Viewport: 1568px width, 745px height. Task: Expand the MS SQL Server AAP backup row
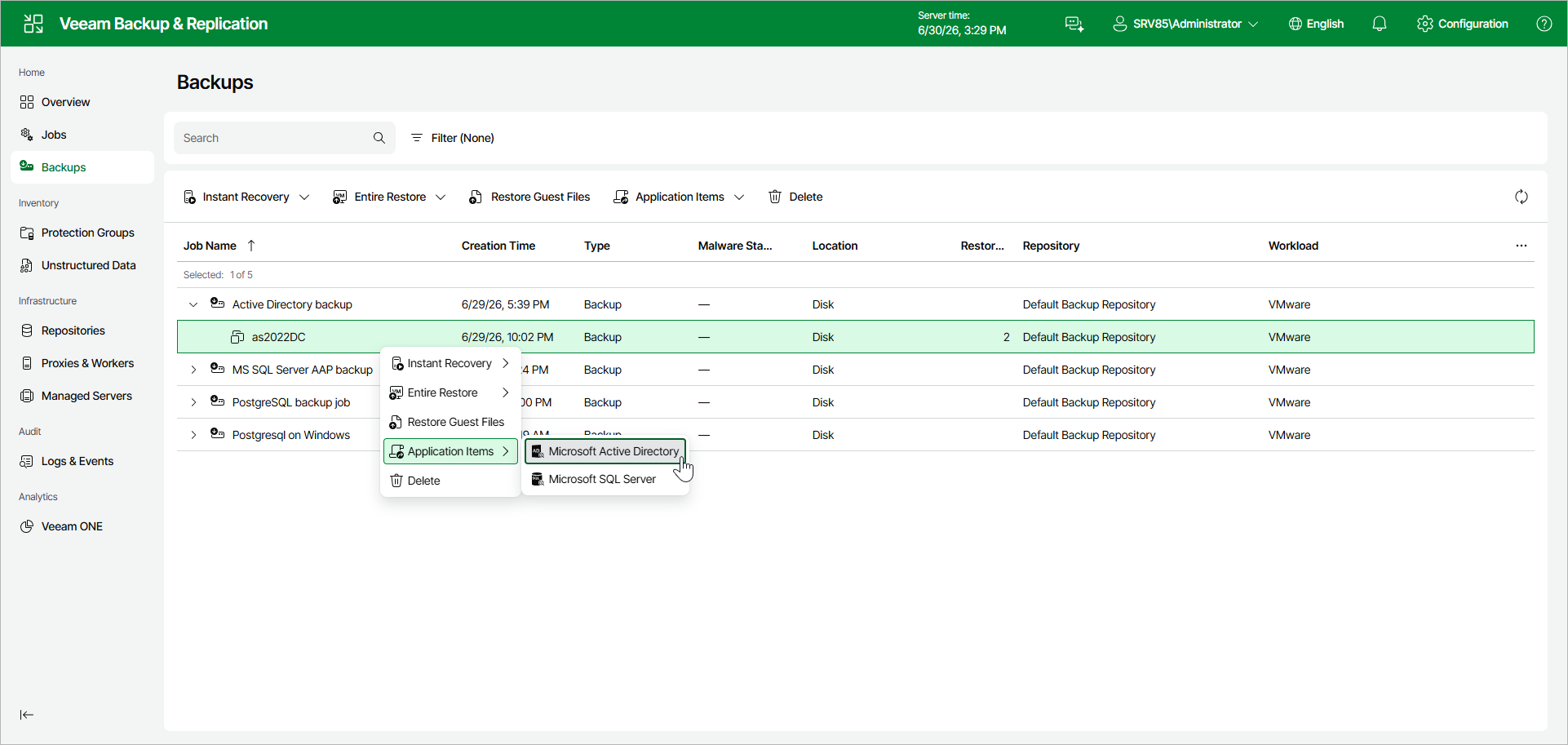coord(193,370)
